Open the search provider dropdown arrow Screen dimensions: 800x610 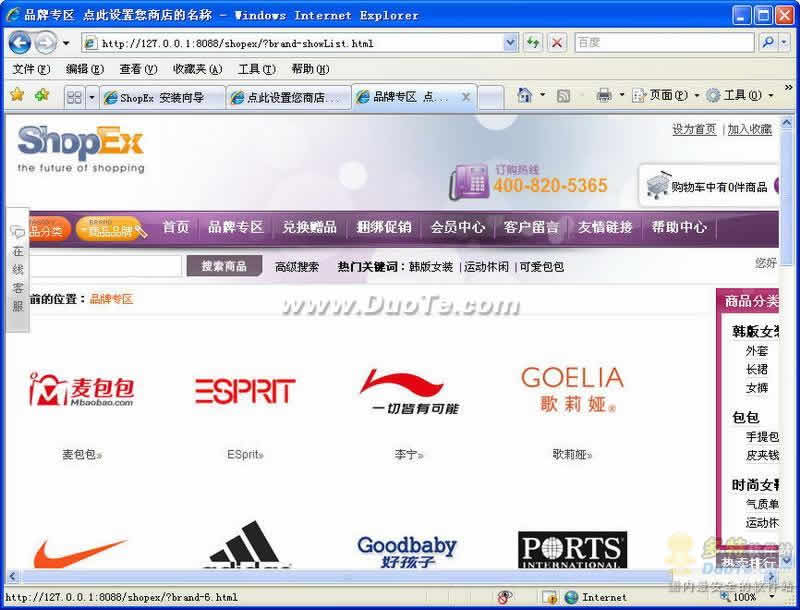pos(784,43)
